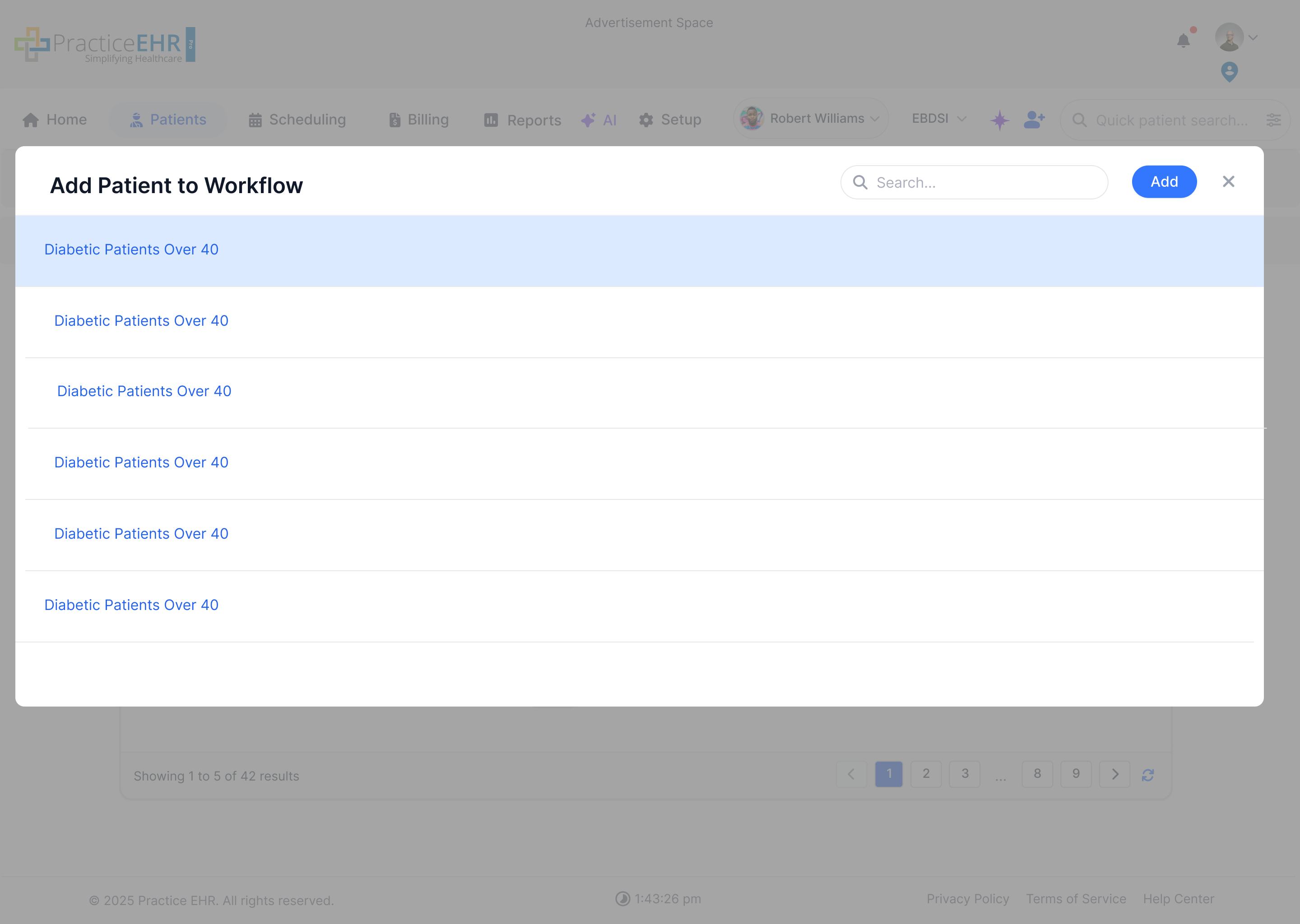Select the AI feature in the navigation bar

pyautogui.click(x=599, y=120)
